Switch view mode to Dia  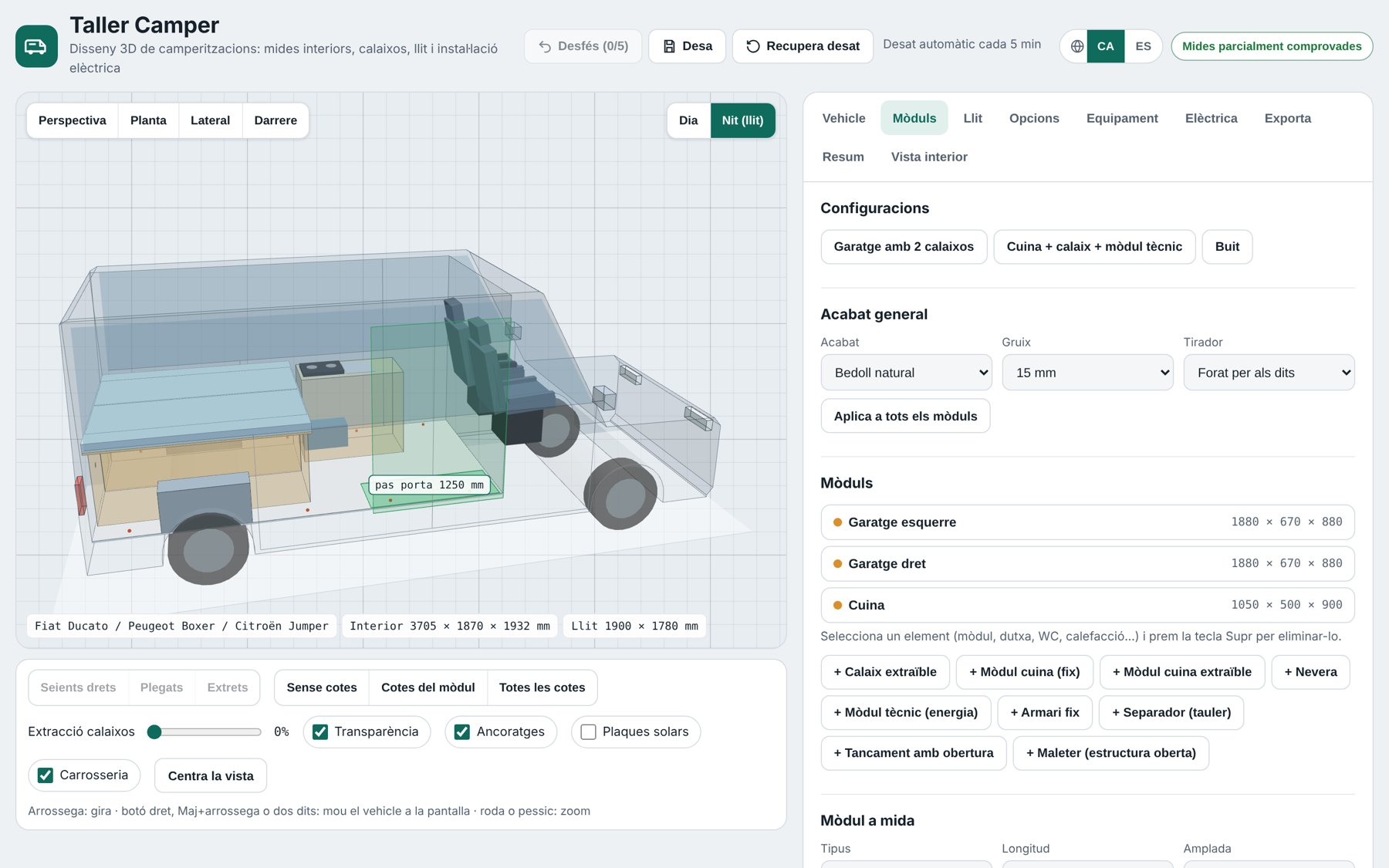688,120
